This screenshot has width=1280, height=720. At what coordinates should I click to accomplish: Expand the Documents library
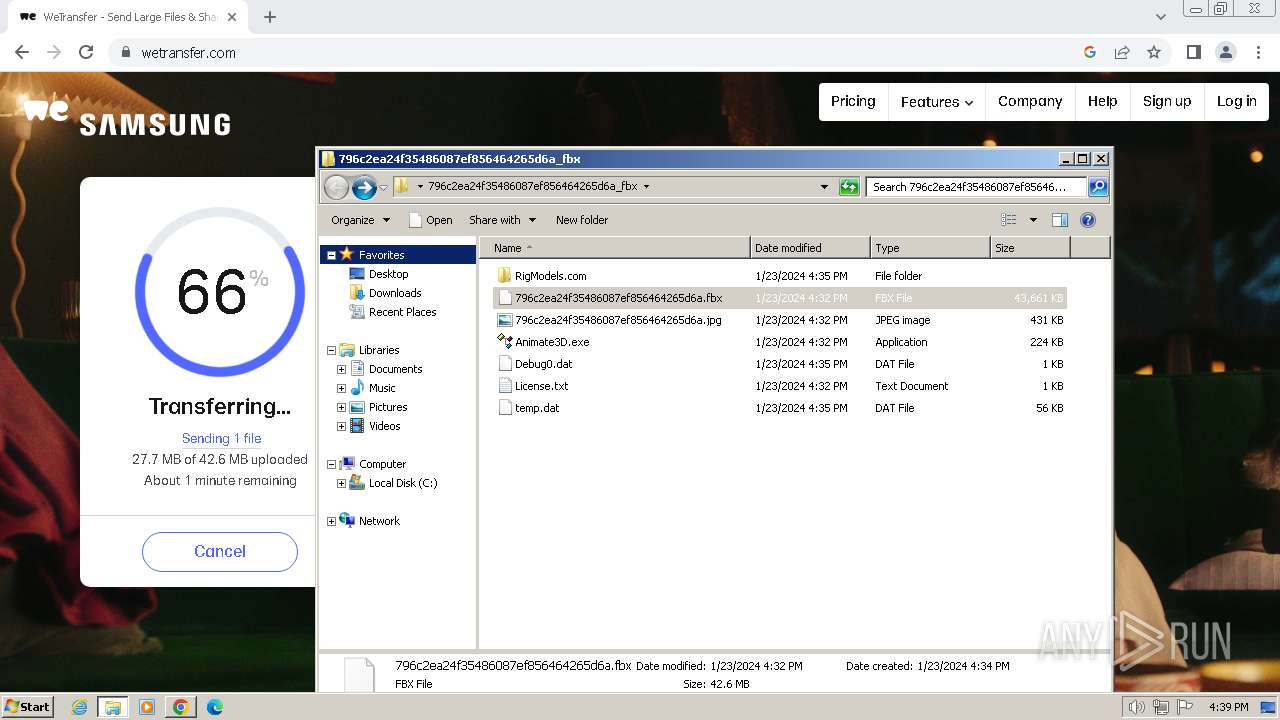pyautogui.click(x=341, y=369)
